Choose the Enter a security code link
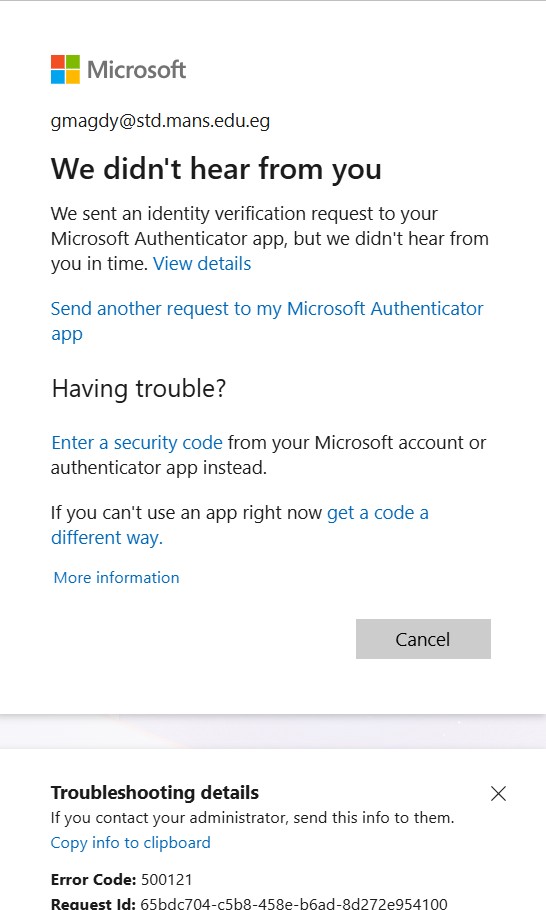 tap(137, 443)
